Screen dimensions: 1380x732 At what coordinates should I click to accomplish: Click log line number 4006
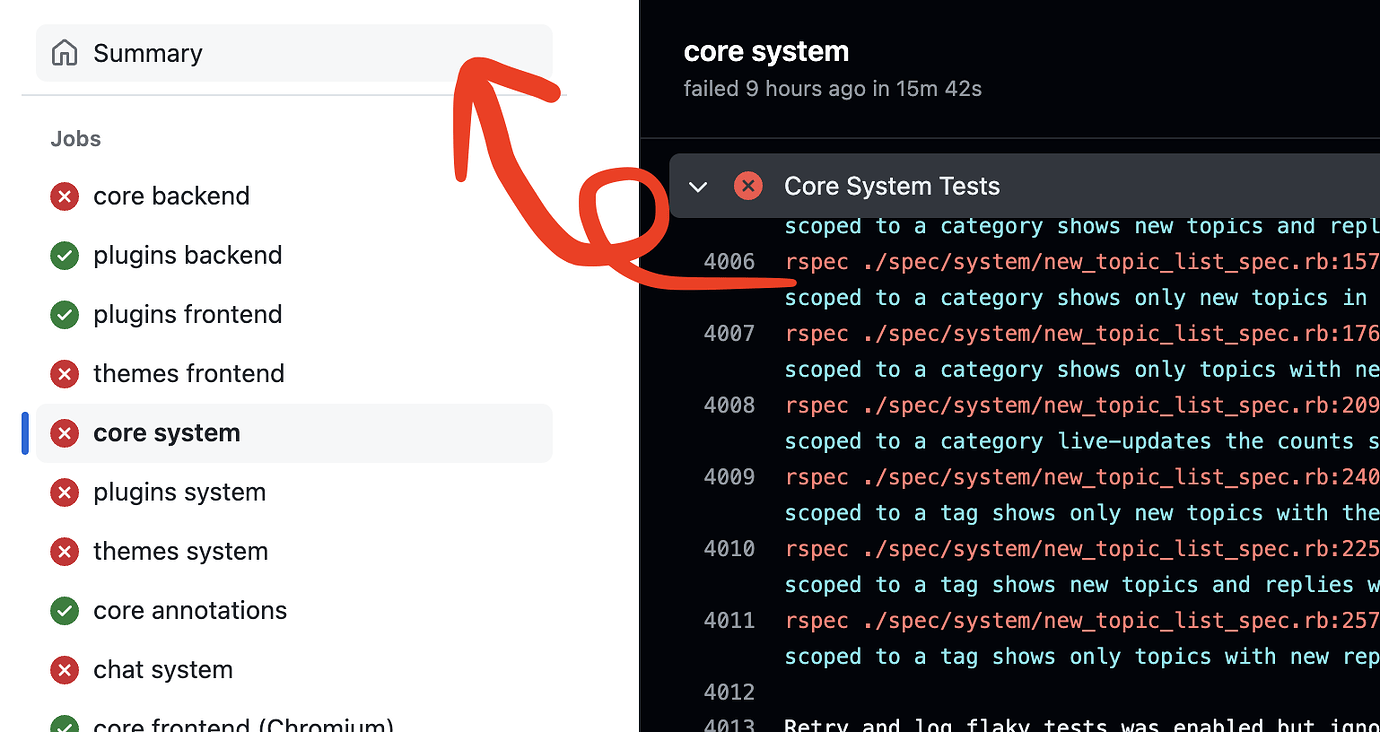tap(729, 262)
